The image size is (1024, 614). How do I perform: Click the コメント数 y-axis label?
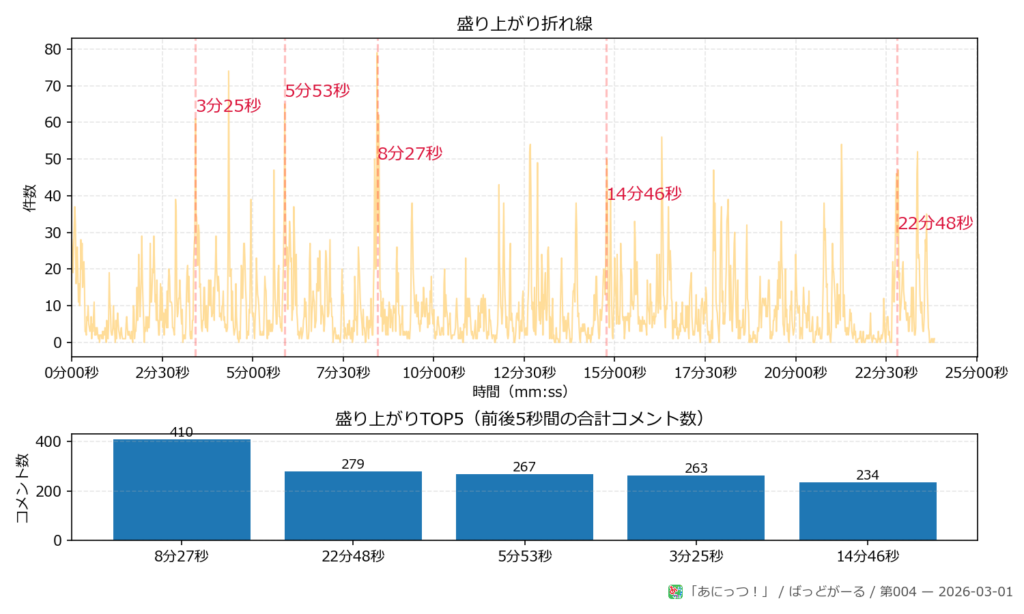coord(23,490)
